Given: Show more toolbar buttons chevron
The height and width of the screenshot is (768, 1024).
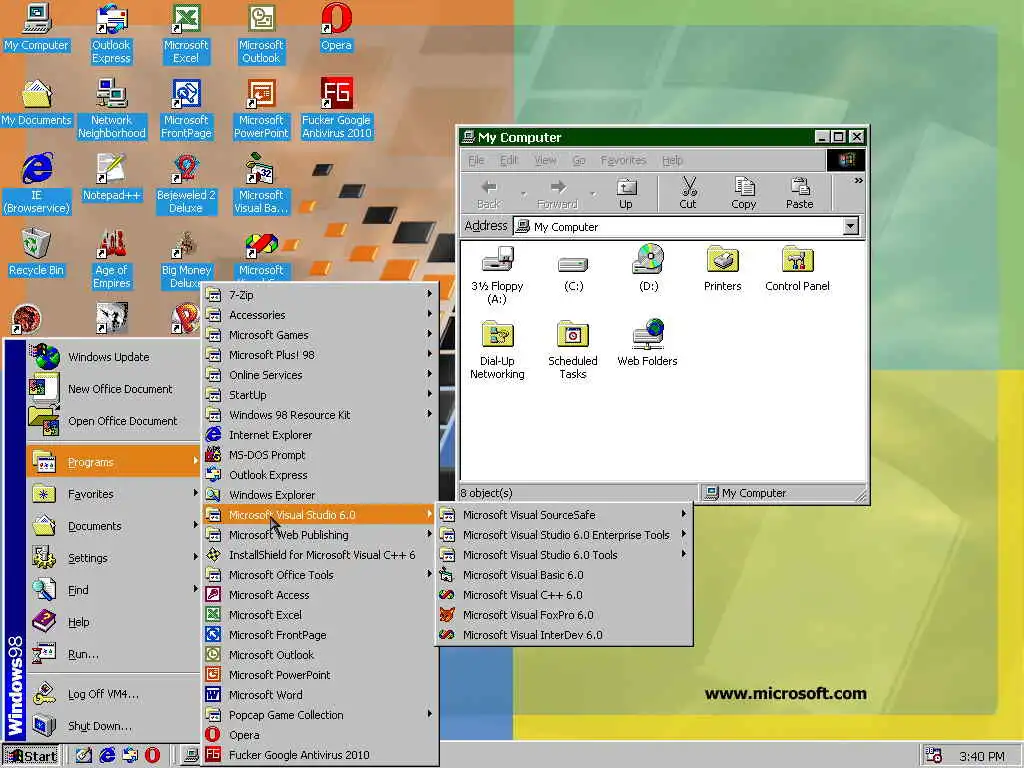Looking at the screenshot, I should (858, 181).
